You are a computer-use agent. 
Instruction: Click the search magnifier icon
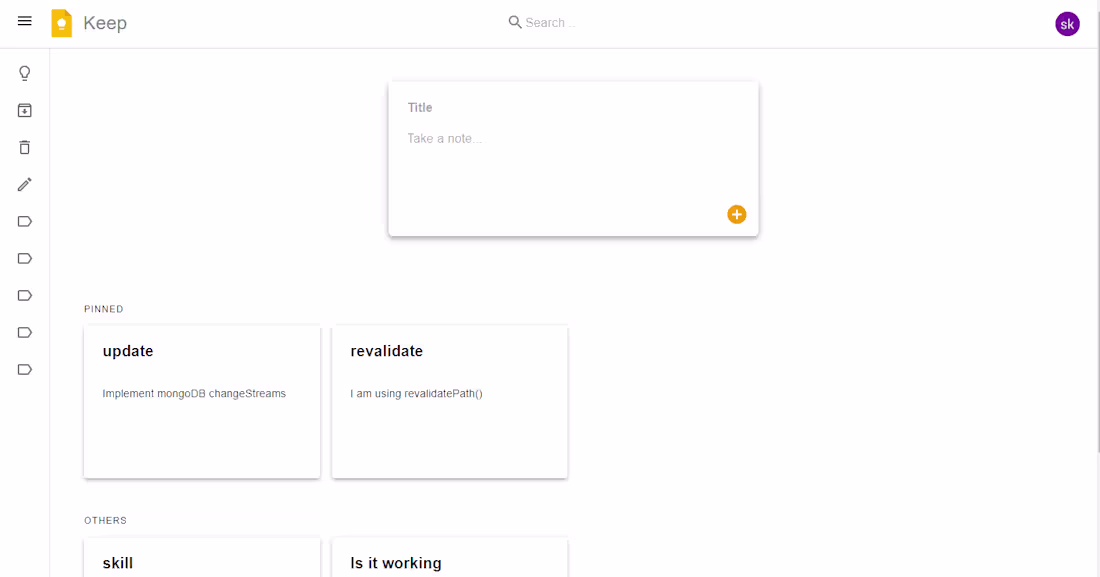tap(514, 21)
